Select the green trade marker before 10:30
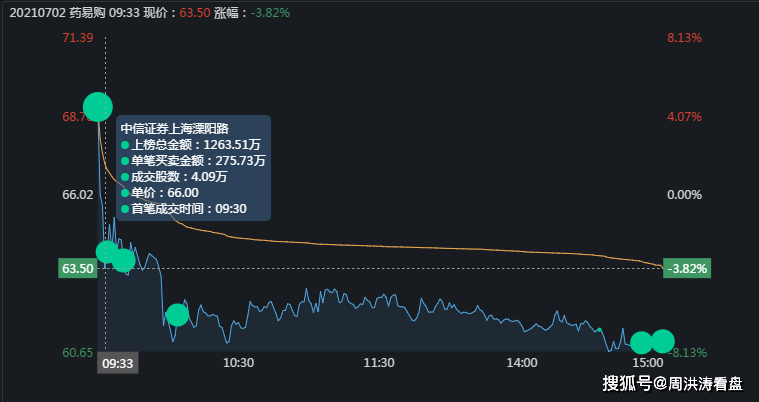Image resolution: width=759 pixels, height=402 pixels. (x=177, y=314)
